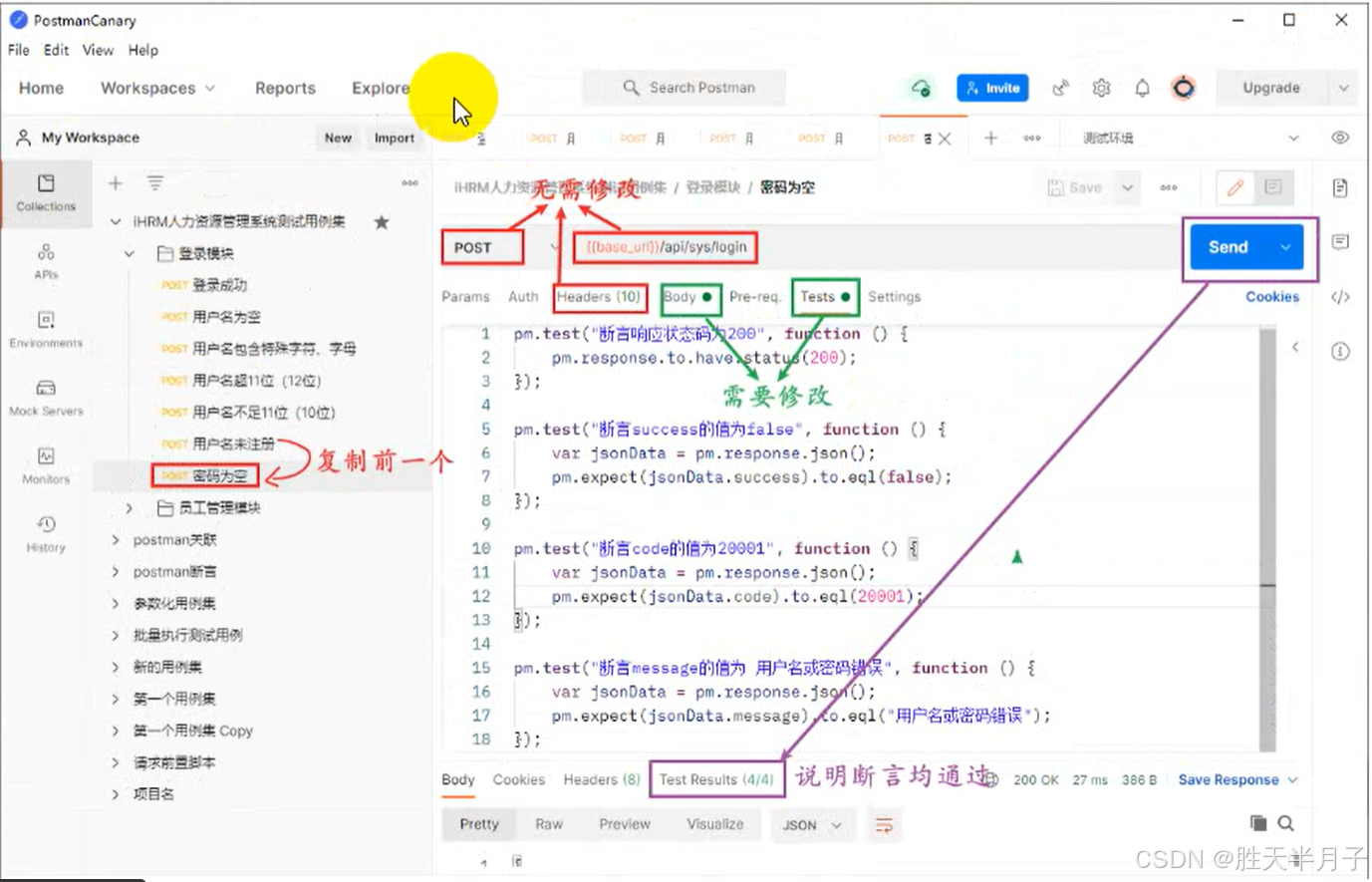The height and width of the screenshot is (882, 1372).
Task: Click the sync status cloud icon
Action: pyautogui.click(x=921, y=88)
